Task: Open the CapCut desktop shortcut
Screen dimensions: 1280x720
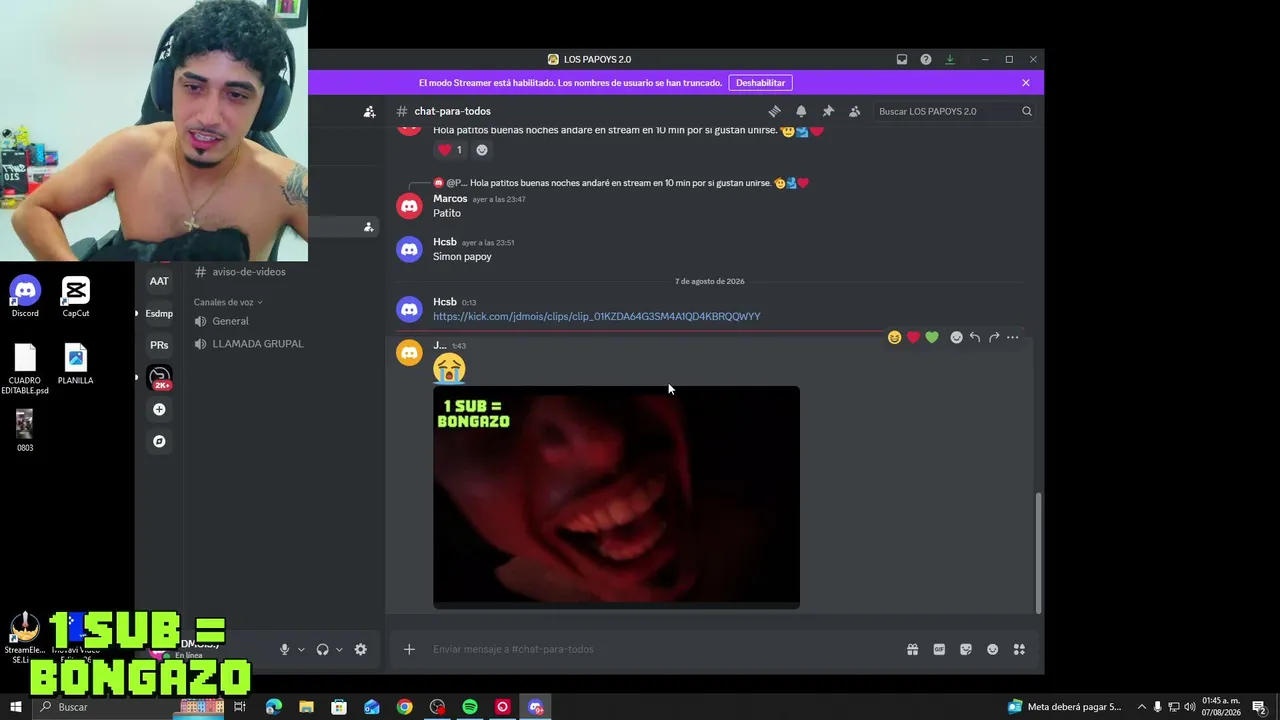Action: coord(76,297)
